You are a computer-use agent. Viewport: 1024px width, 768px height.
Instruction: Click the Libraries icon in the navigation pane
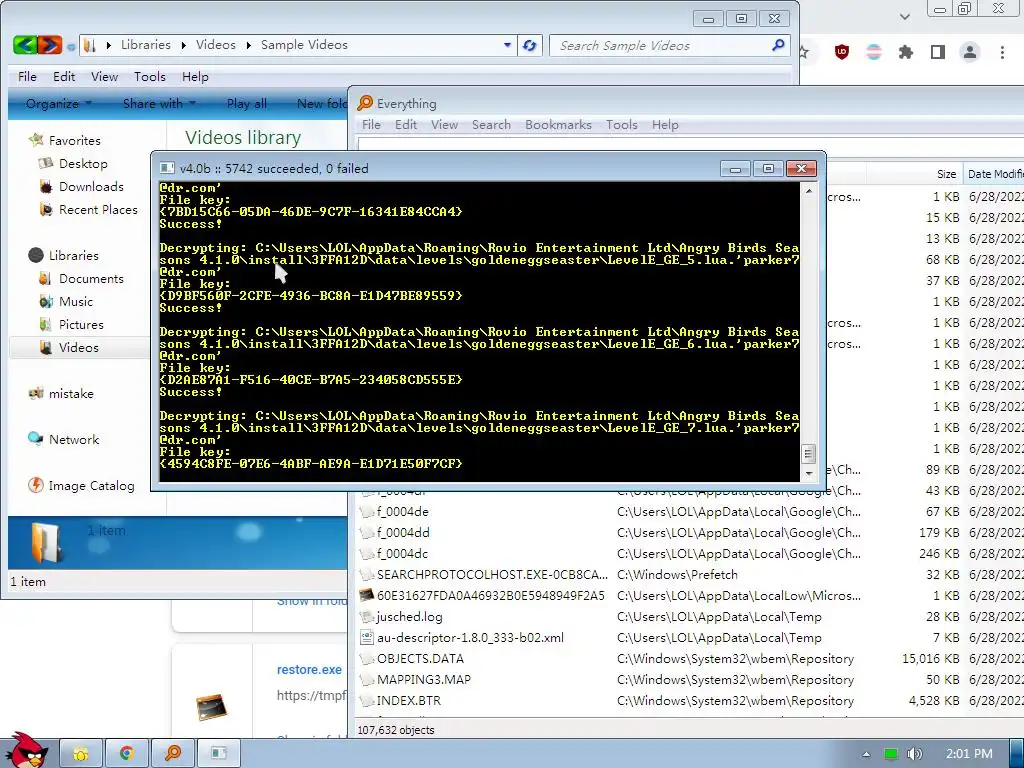36,255
